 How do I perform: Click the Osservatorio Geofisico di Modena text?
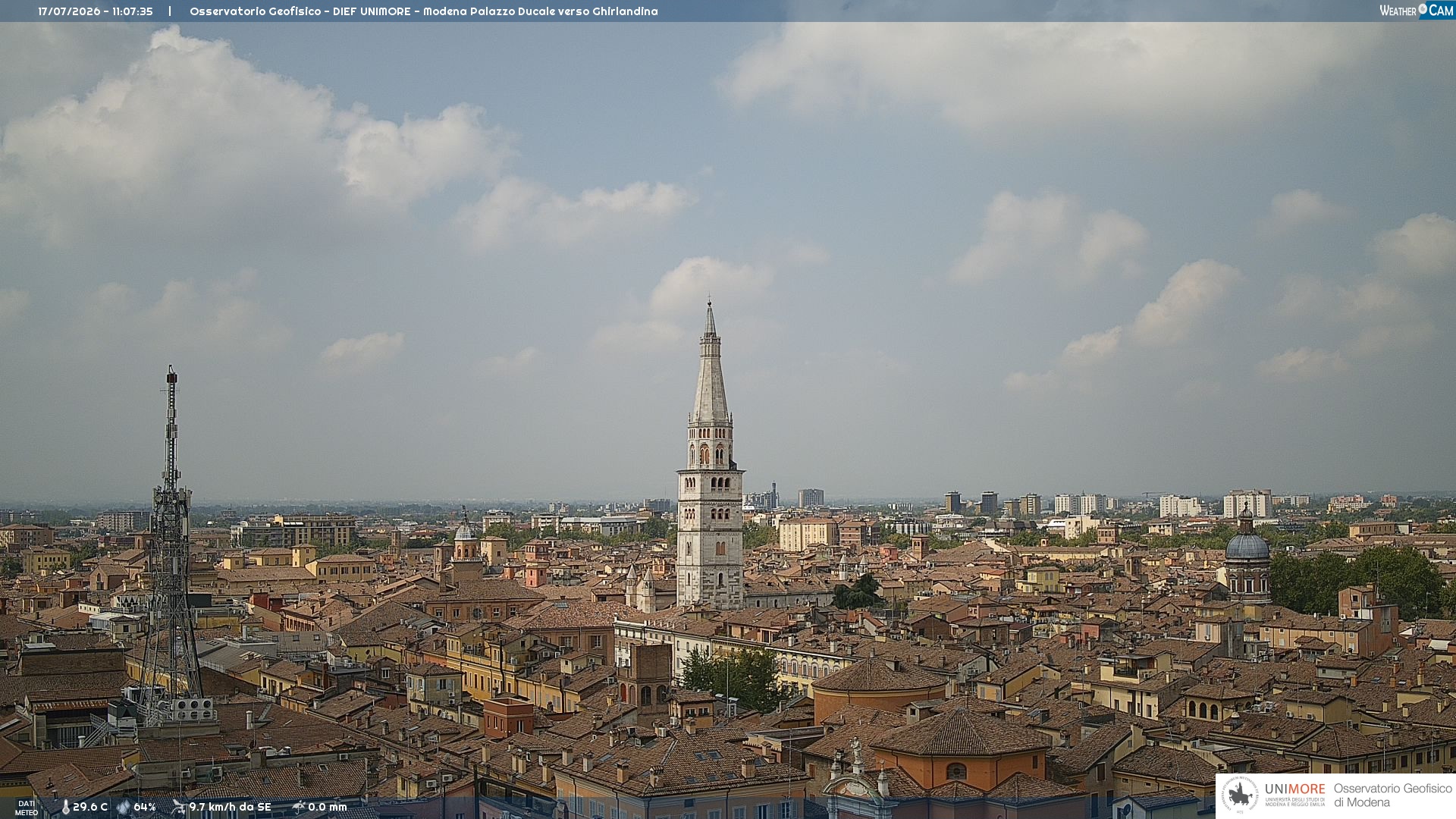tap(1392, 795)
